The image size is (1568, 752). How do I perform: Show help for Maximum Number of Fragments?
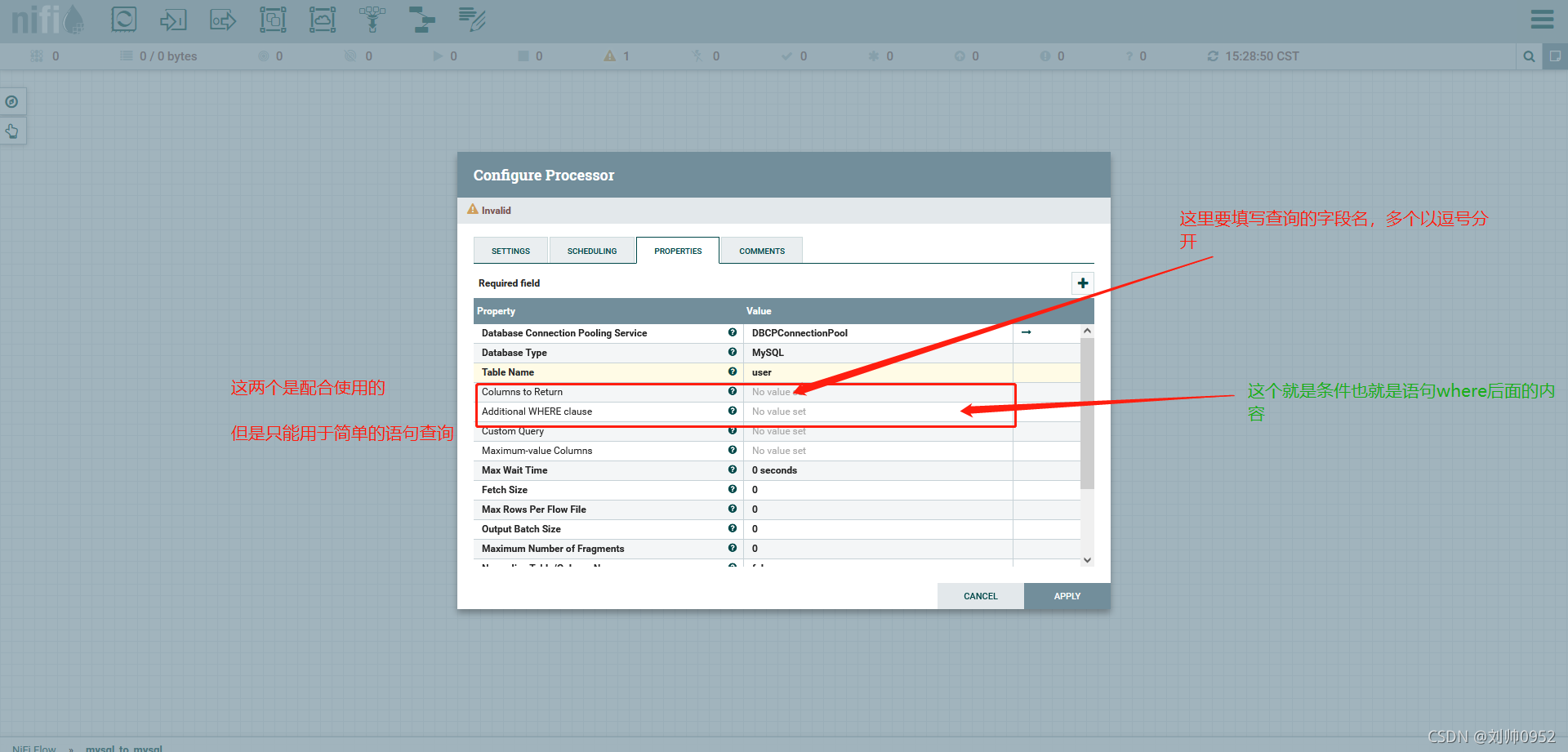[x=733, y=548]
